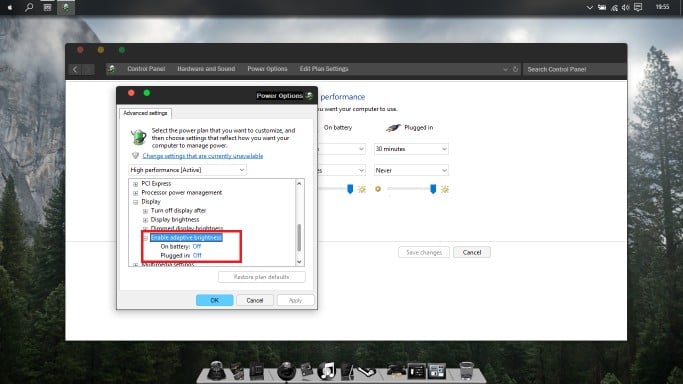The image size is (683, 384).
Task: Refresh the Control Panel address bar
Action: click(515, 69)
